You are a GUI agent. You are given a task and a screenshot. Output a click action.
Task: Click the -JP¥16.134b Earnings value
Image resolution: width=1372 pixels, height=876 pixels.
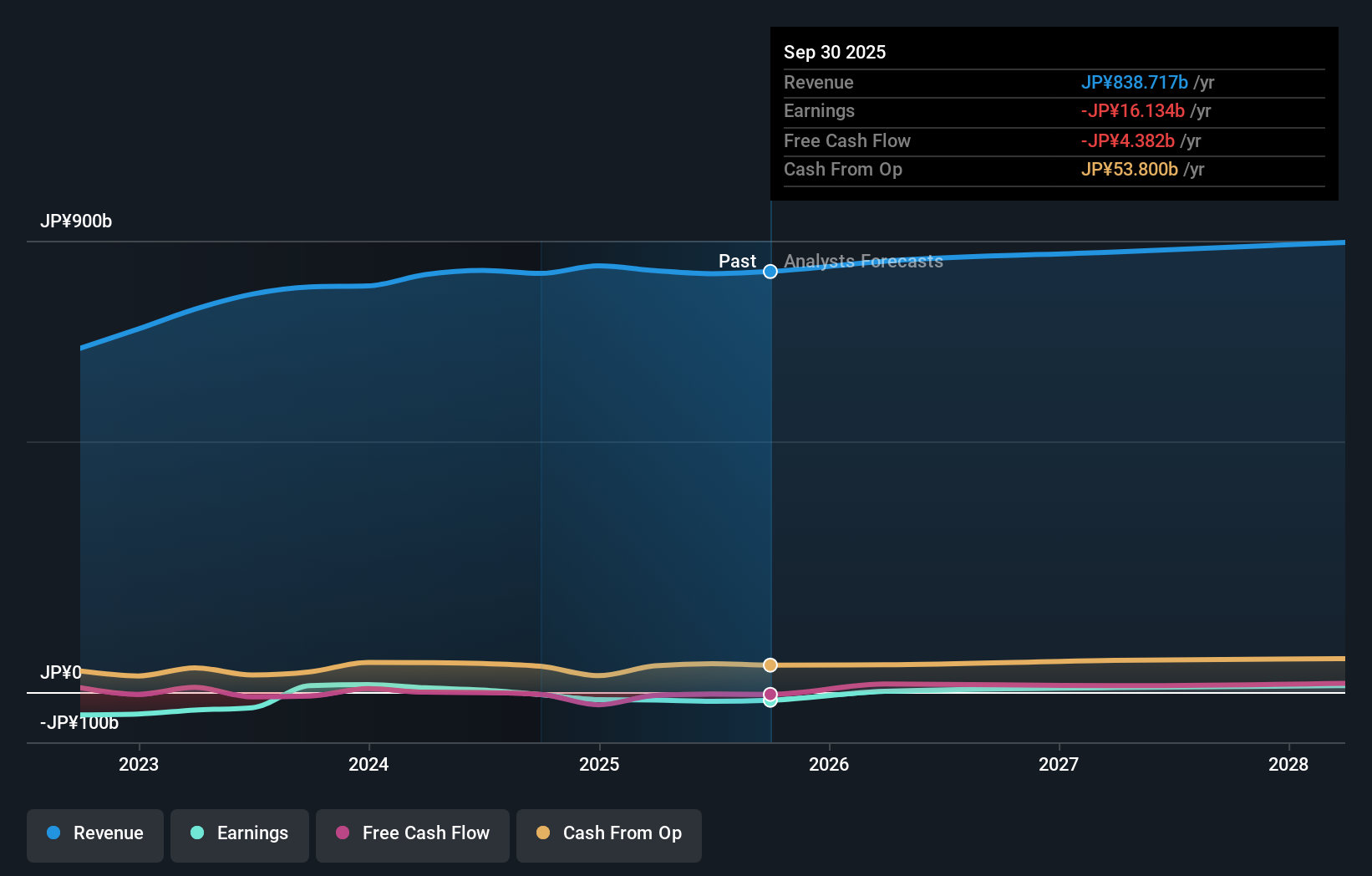click(1133, 111)
